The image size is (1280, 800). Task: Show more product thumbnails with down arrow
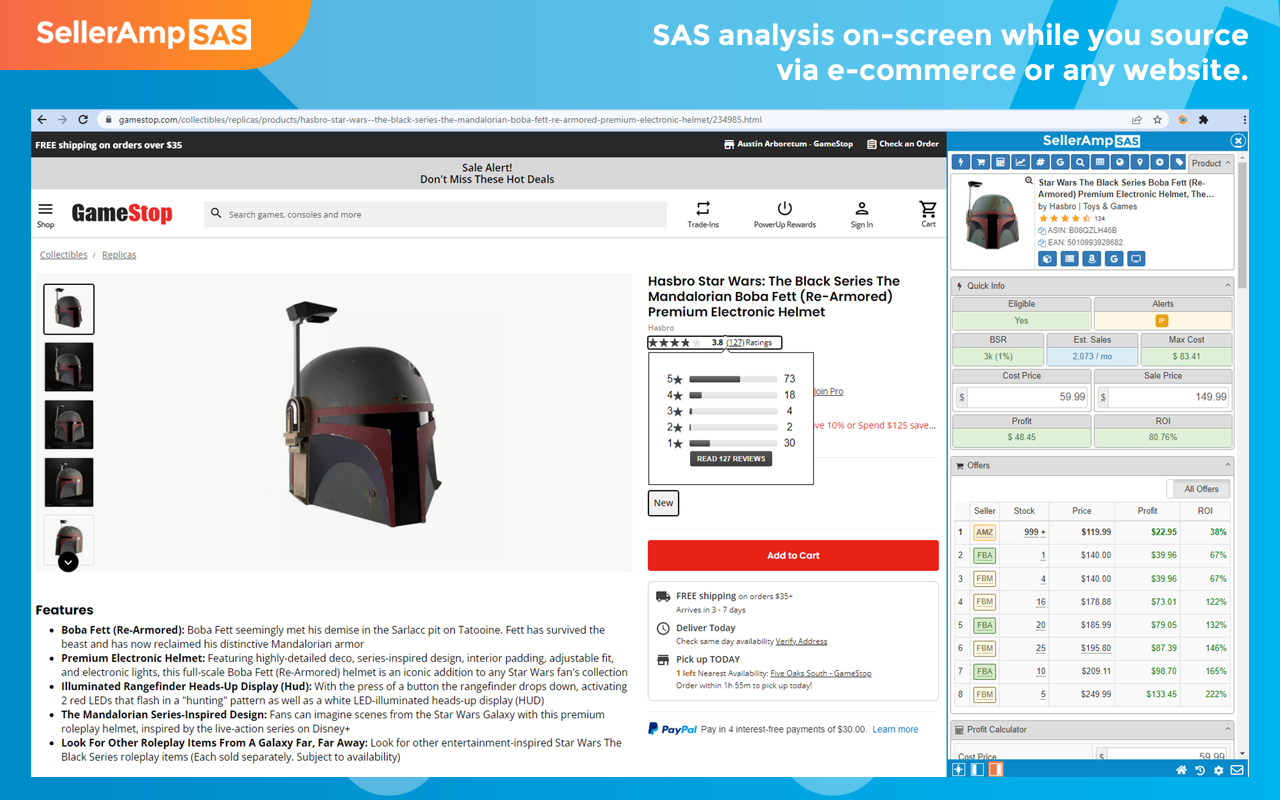coord(68,562)
